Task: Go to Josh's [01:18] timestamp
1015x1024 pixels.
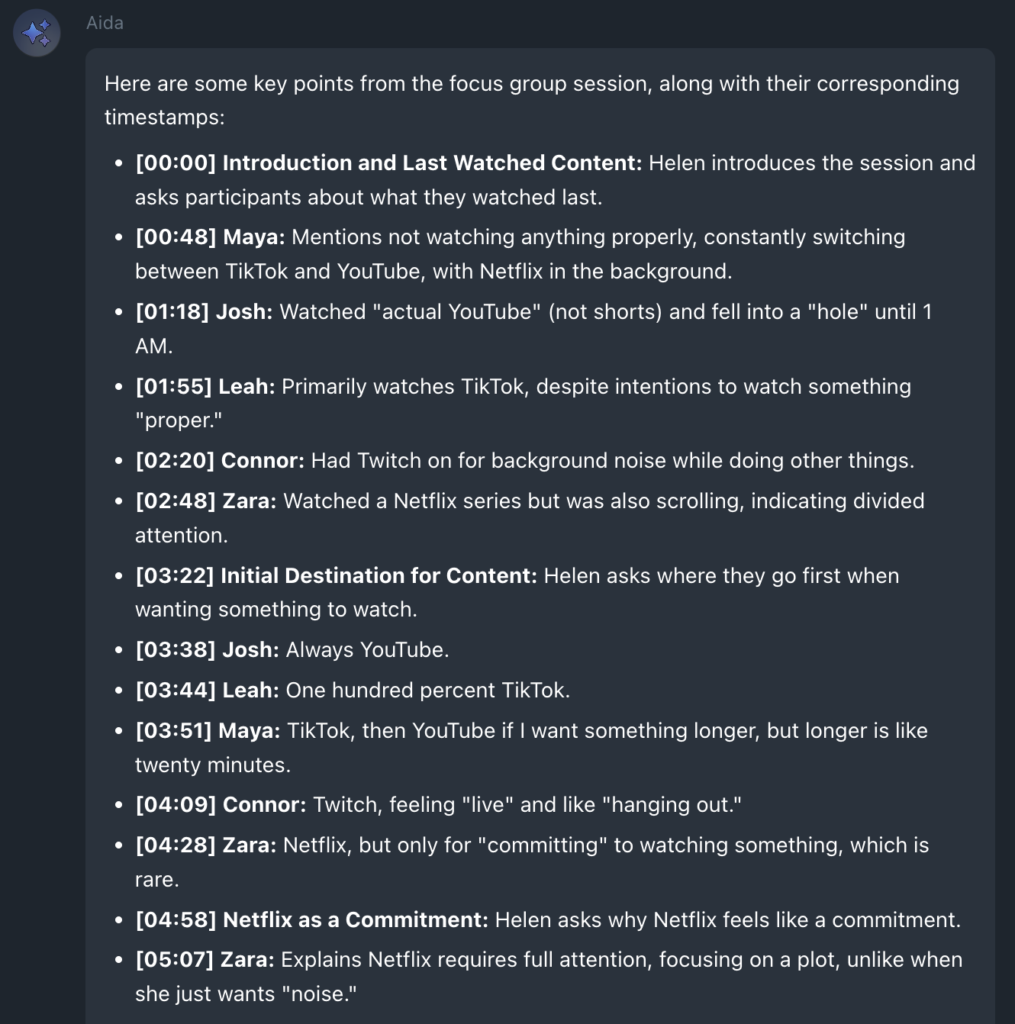Action: (175, 312)
